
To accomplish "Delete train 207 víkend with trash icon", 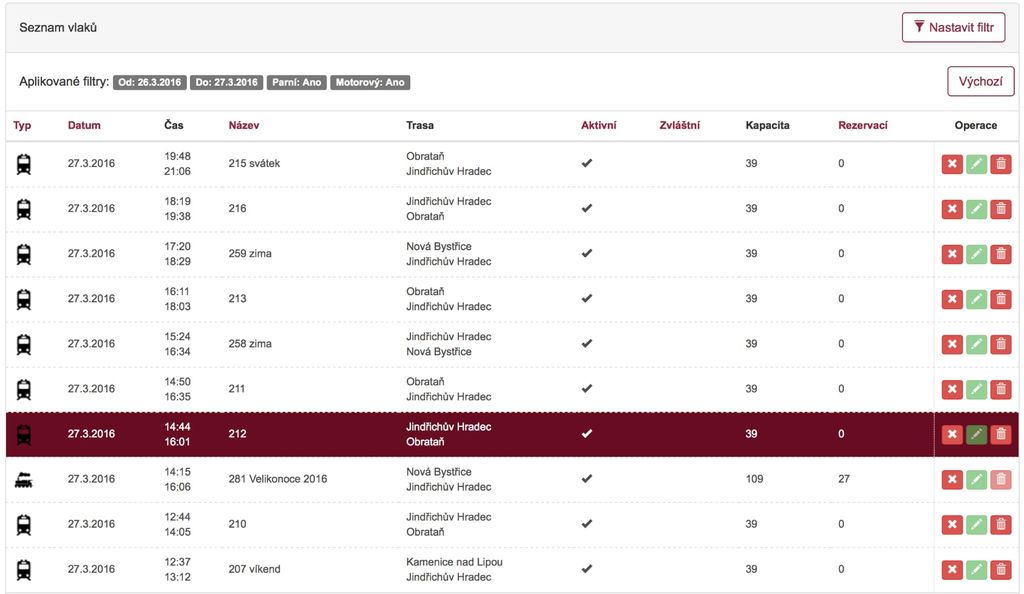I will click(x=1000, y=570).
